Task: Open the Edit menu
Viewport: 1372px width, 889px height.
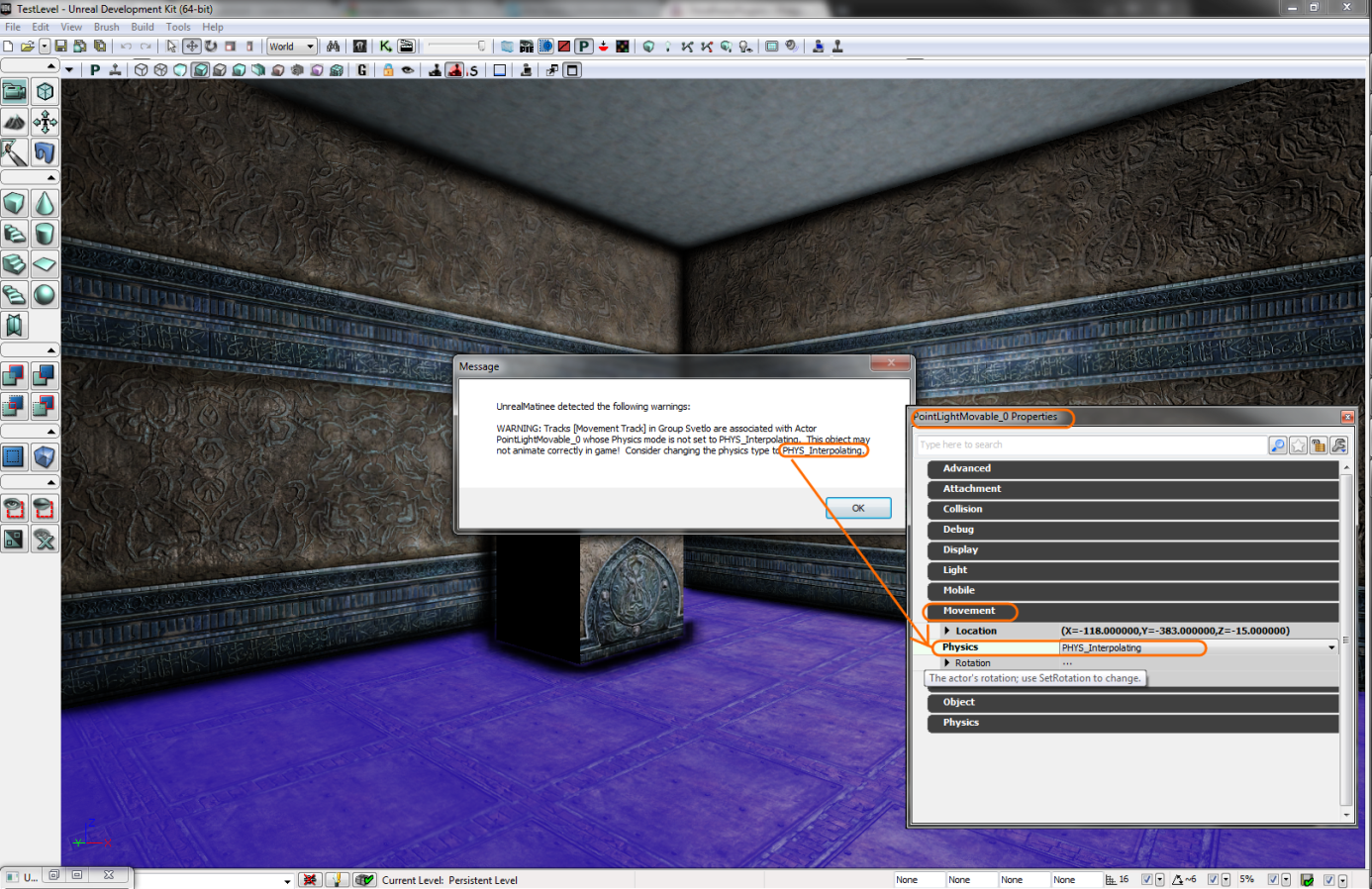Action: [41, 27]
